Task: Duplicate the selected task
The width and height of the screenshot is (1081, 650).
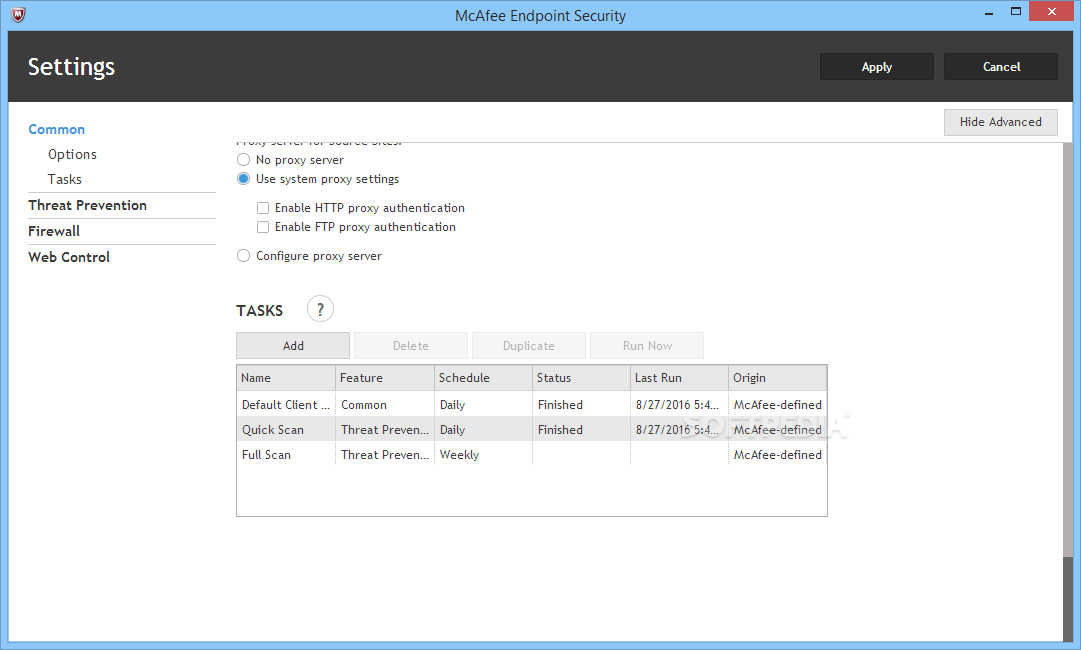Action: [x=529, y=345]
